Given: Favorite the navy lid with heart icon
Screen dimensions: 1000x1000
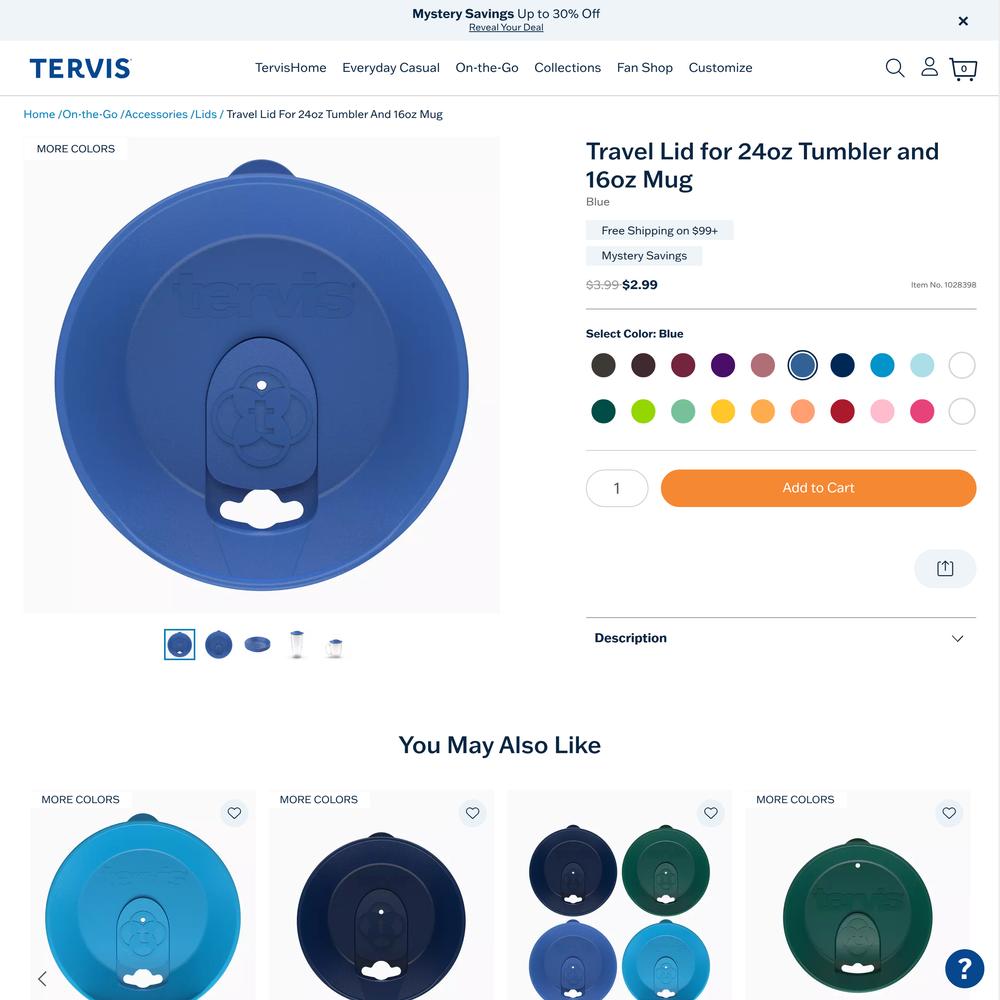Looking at the screenshot, I should [472, 812].
